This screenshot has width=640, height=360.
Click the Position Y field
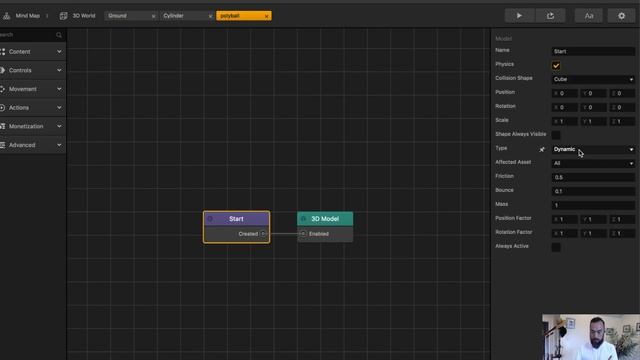tap(593, 93)
